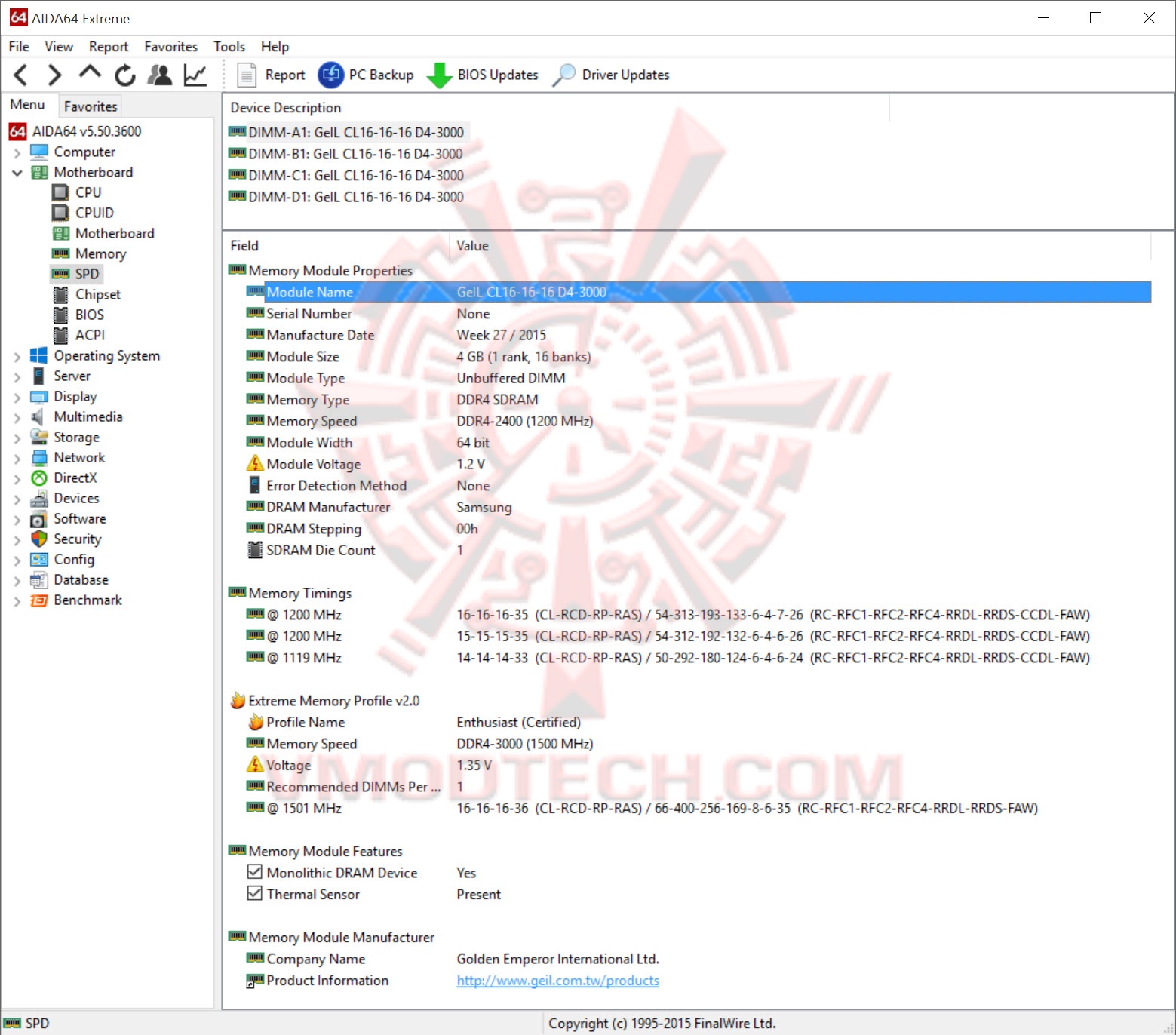Click the BIOS Updates button label
Viewport: 1176px width, 1035px height.
tap(498, 75)
